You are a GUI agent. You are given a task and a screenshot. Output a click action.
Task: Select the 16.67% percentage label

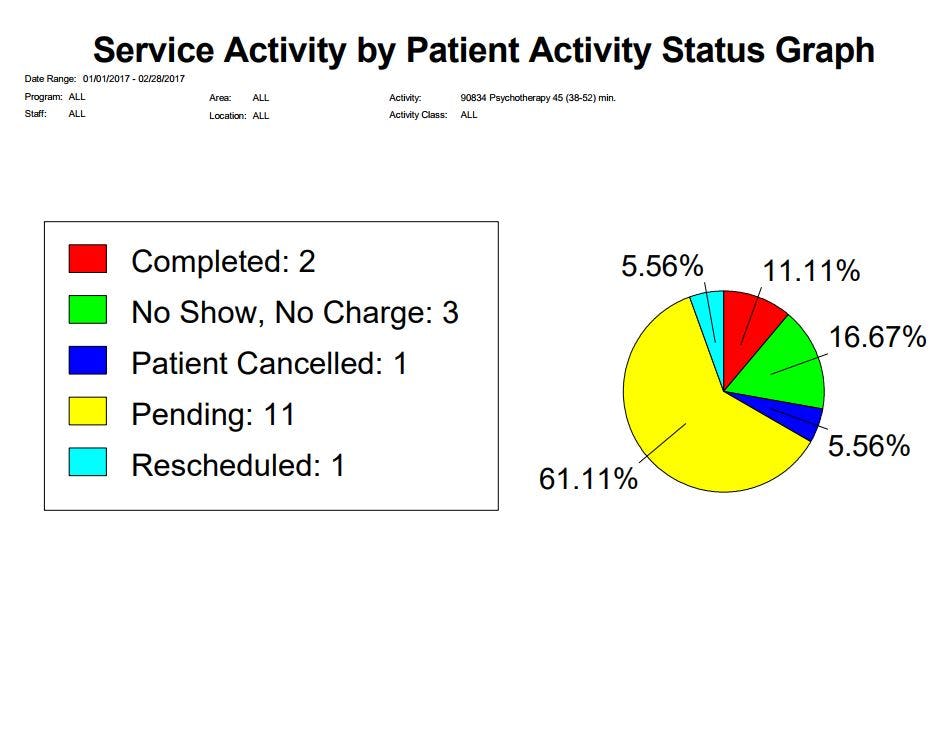(878, 337)
